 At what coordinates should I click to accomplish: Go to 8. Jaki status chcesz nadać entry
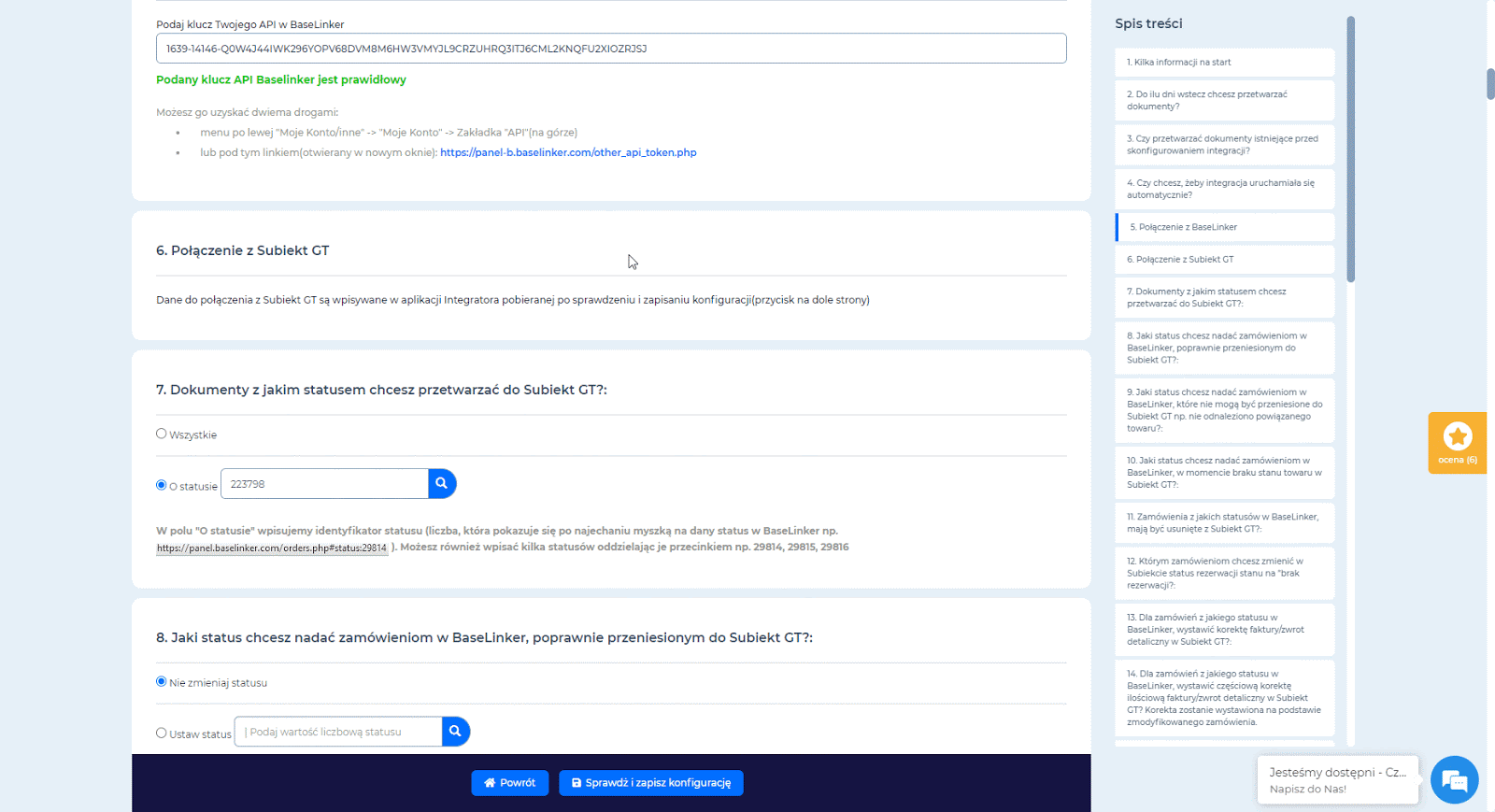[1224, 348]
